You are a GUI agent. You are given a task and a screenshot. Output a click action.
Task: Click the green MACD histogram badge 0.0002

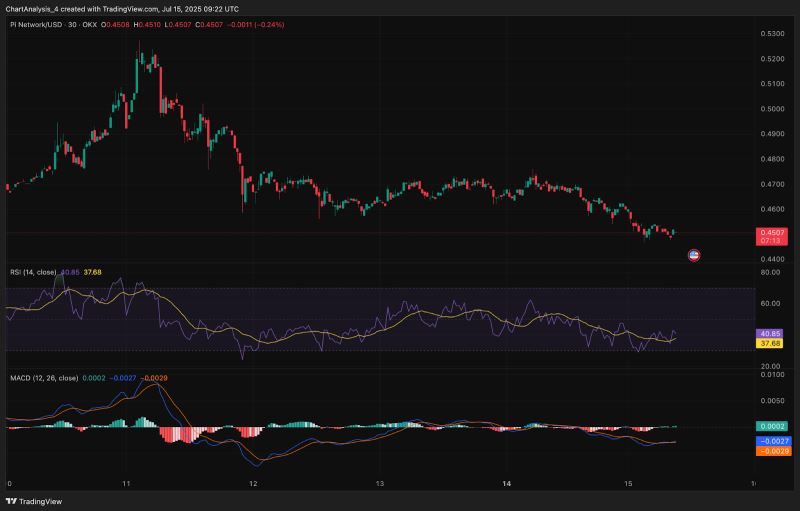[770, 426]
